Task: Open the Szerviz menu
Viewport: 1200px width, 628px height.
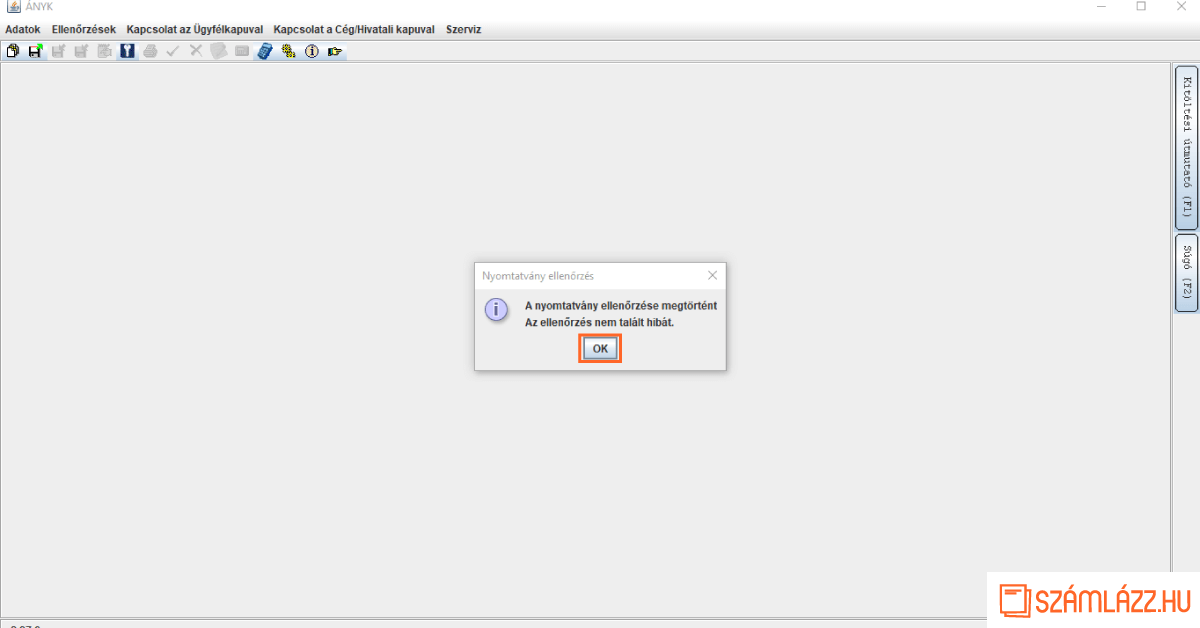Action: point(463,30)
